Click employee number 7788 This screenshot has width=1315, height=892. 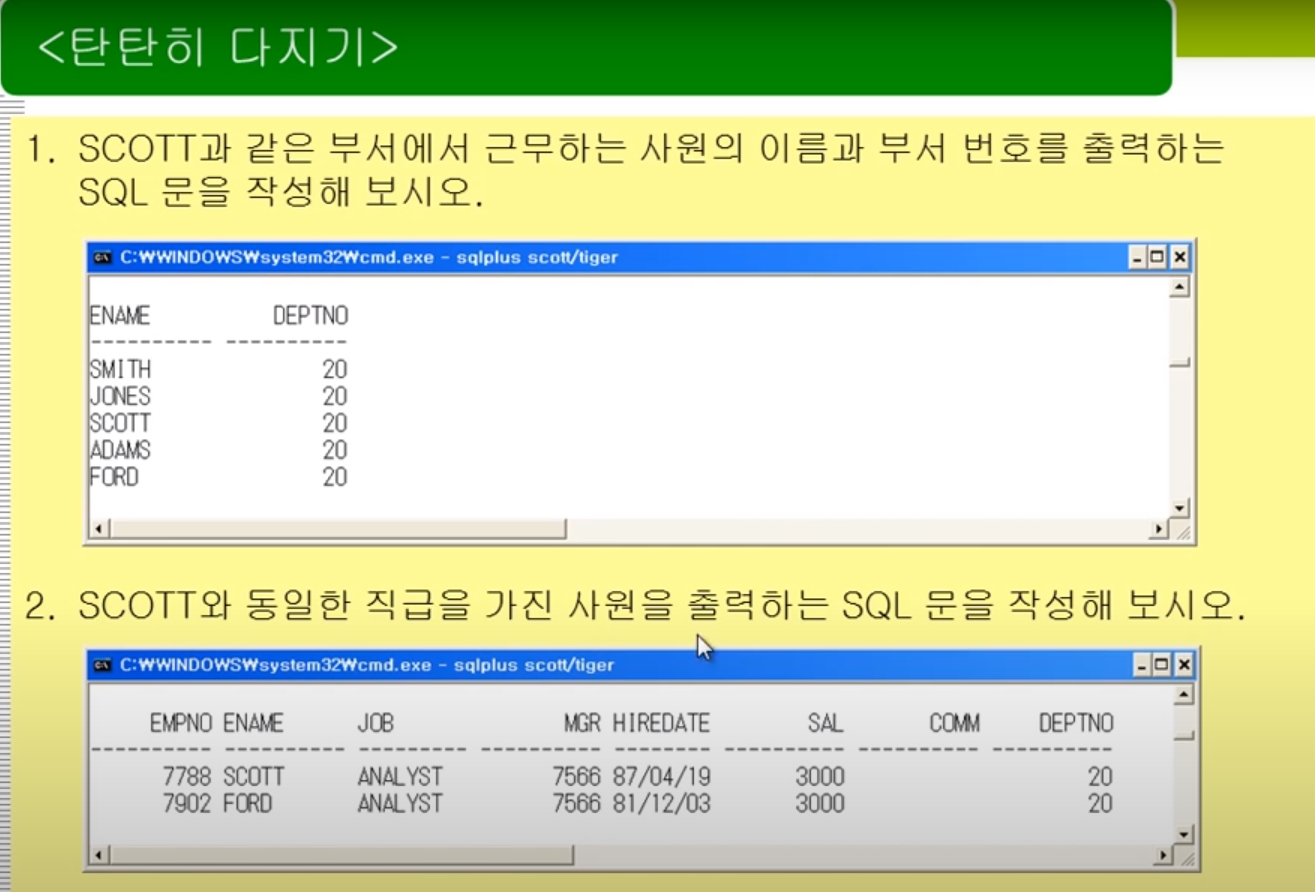point(188,777)
